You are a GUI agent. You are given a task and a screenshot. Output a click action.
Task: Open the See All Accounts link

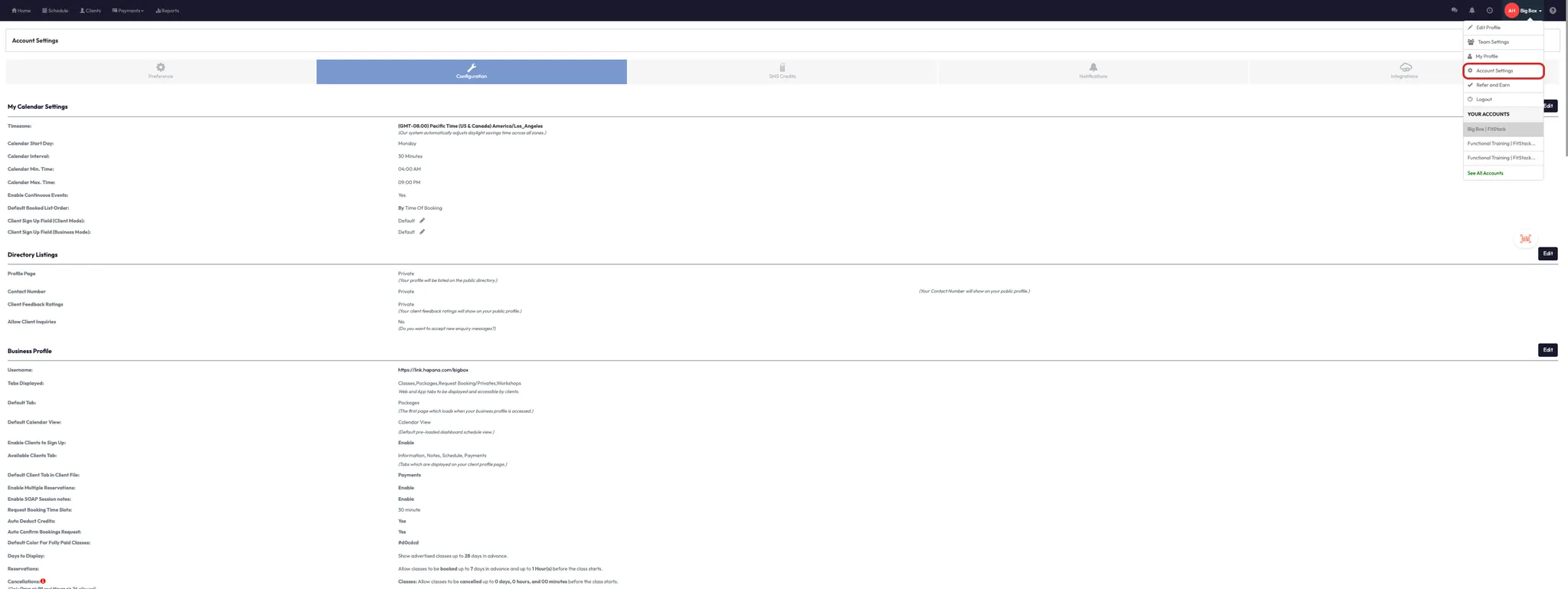(1485, 173)
